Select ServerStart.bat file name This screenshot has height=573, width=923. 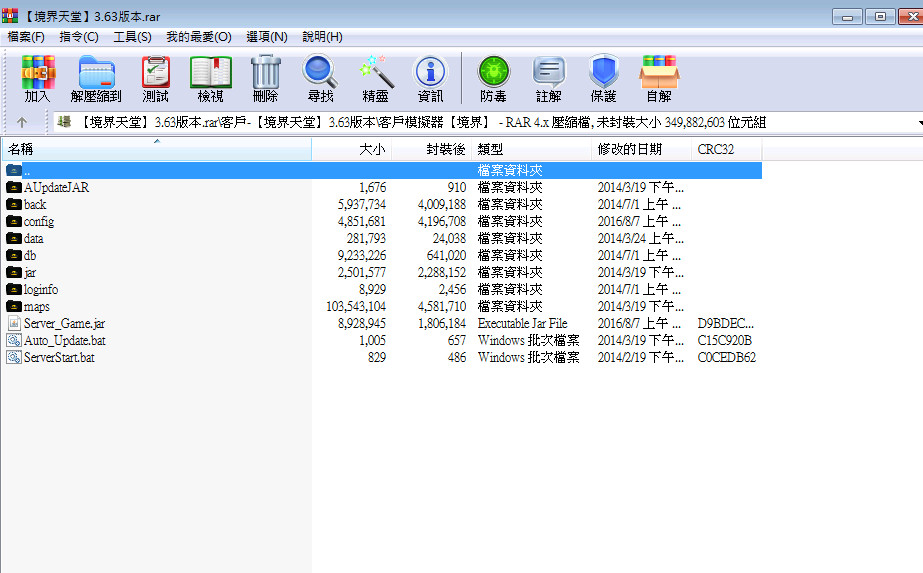coord(59,357)
